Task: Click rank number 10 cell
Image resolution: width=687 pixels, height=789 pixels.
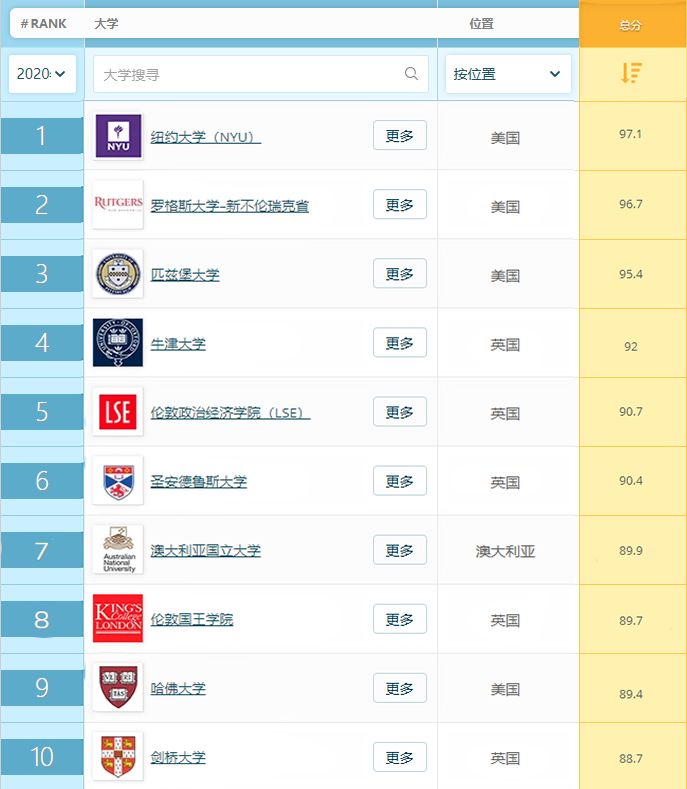Action: pyautogui.click(x=42, y=756)
